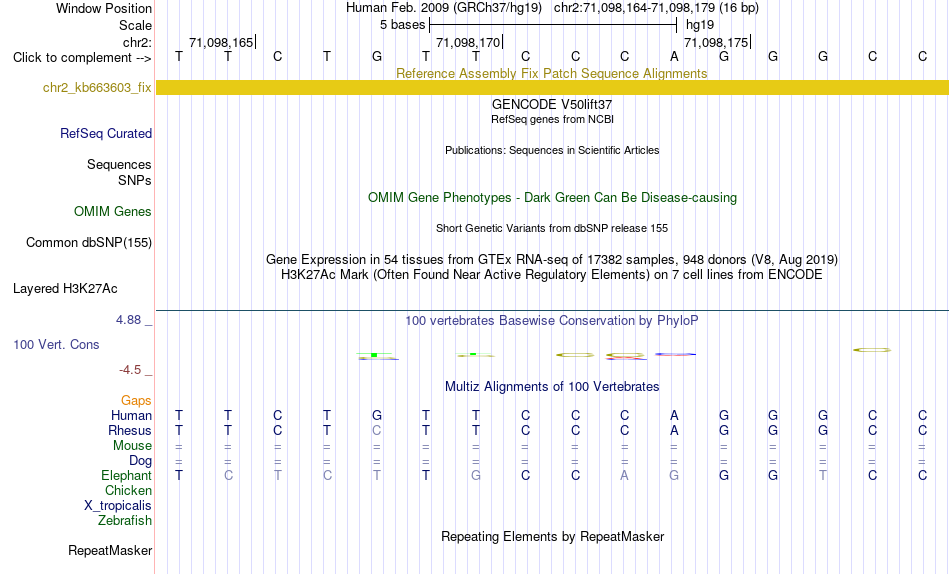Click the 4.88 upper conservation value

(128, 319)
